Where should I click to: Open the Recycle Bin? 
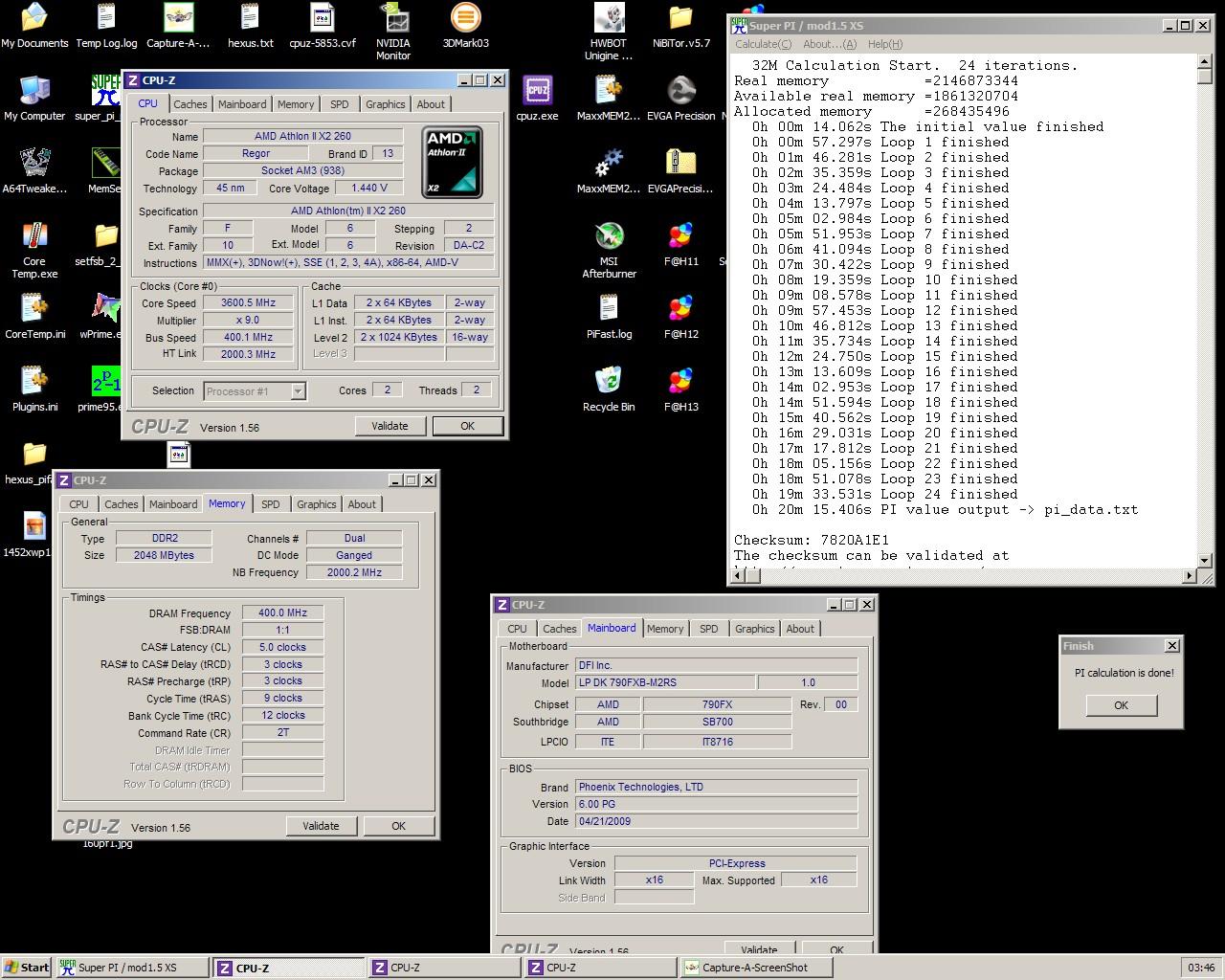609,390
